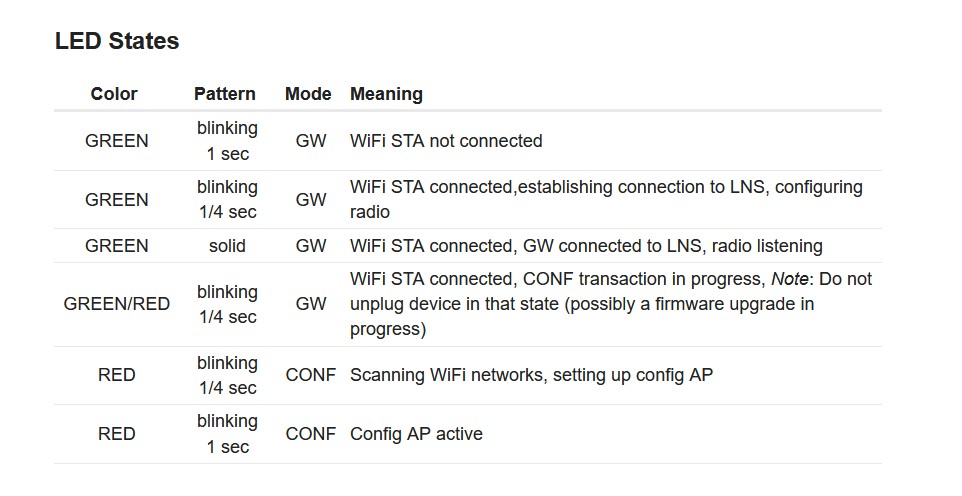Viewport: 962px width, 496px height.
Task: Click the "Mode" column header
Action: coord(308,94)
